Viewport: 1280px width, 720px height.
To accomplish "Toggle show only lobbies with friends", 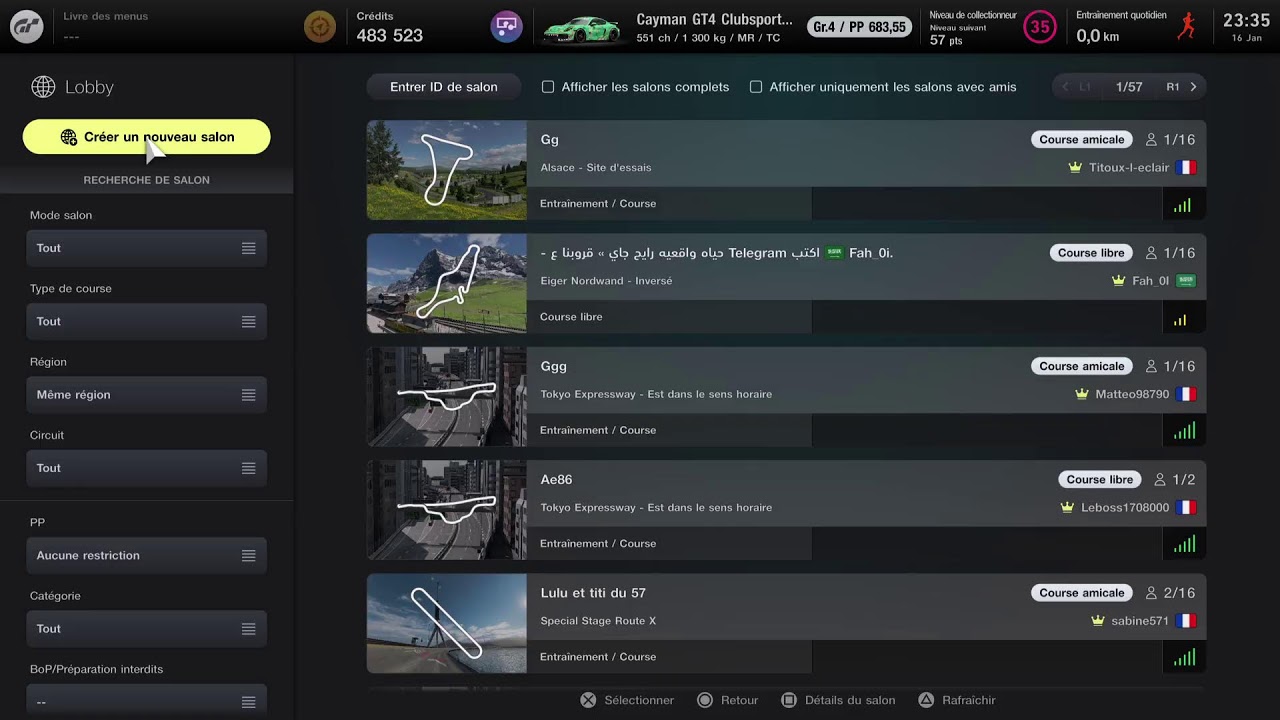I will (x=756, y=87).
